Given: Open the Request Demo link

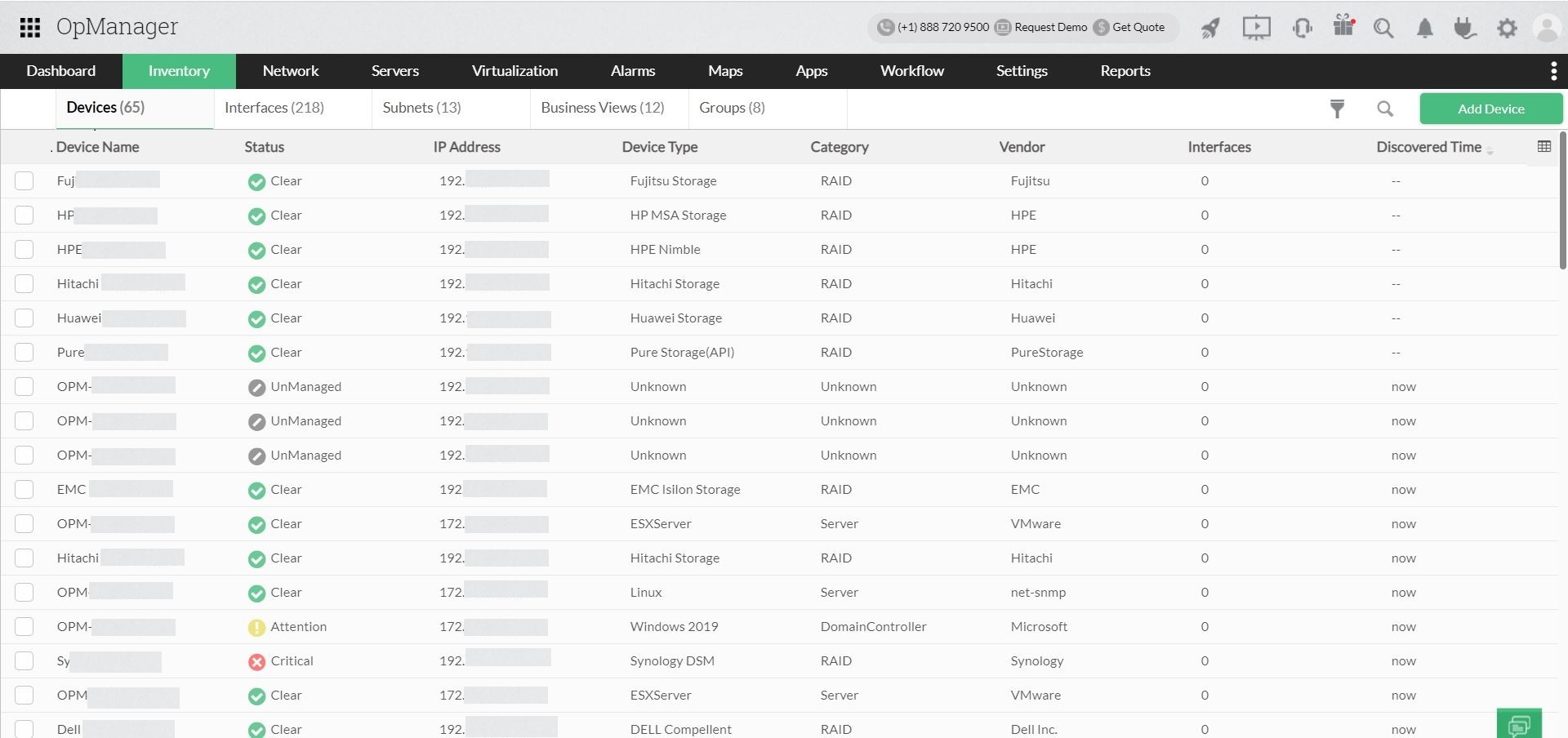Looking at the screenshot, I should click(x=1049, y=27).
